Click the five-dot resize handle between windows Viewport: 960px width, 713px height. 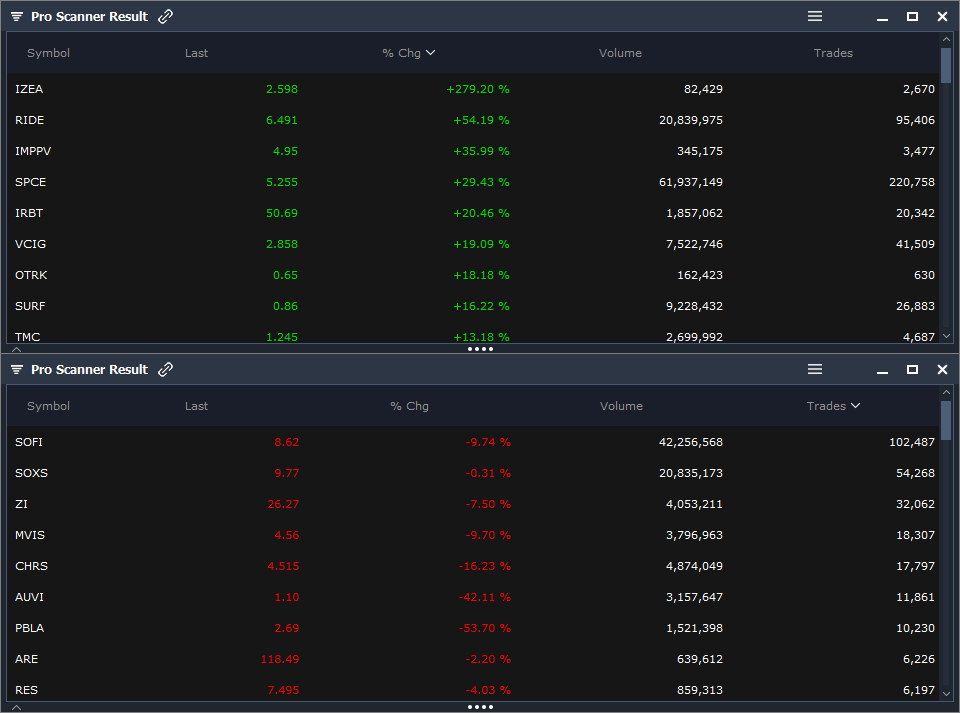pyautogui.click(x=480, y=349)
